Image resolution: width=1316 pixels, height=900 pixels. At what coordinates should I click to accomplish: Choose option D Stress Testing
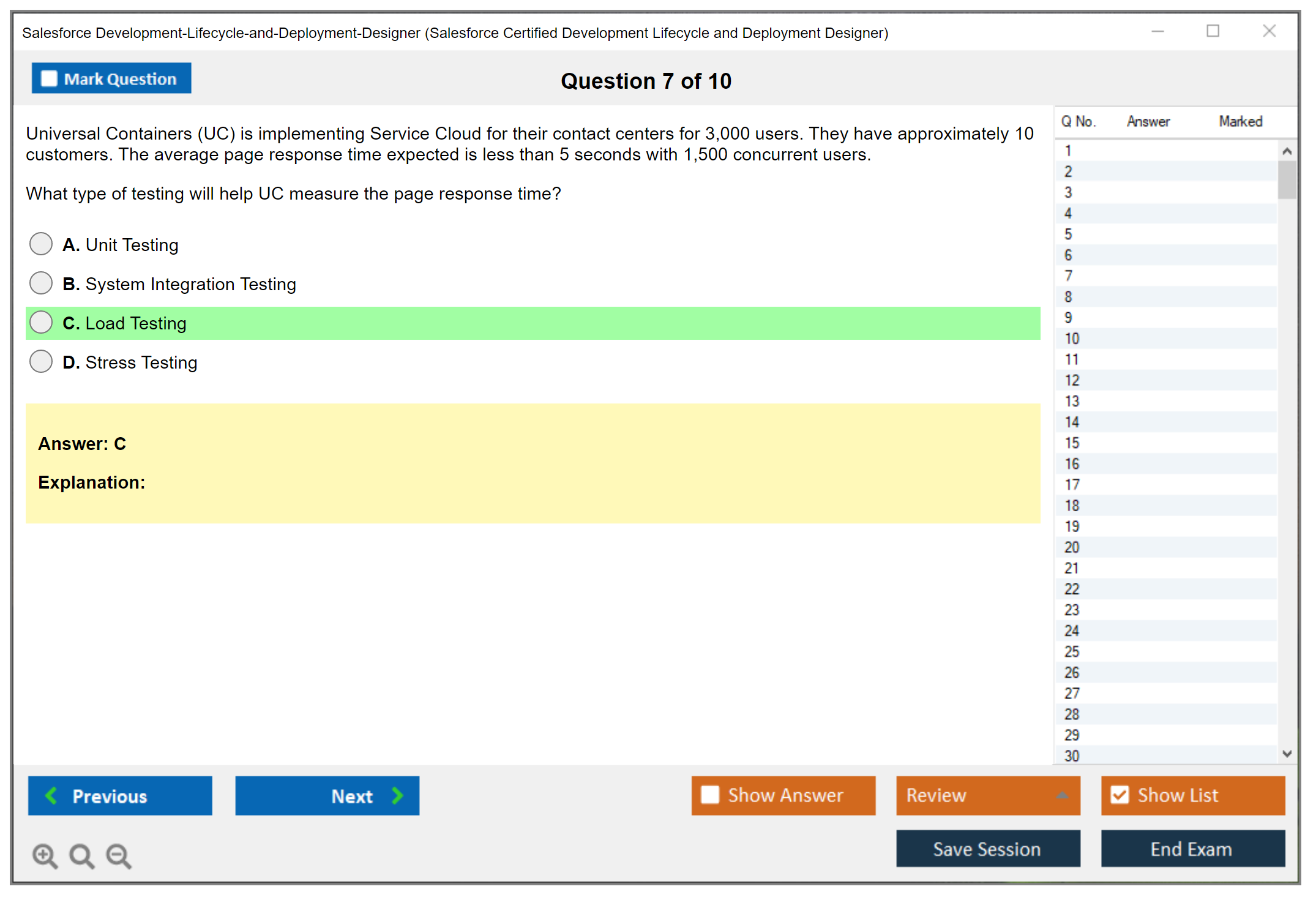click(x=41, y=361)
